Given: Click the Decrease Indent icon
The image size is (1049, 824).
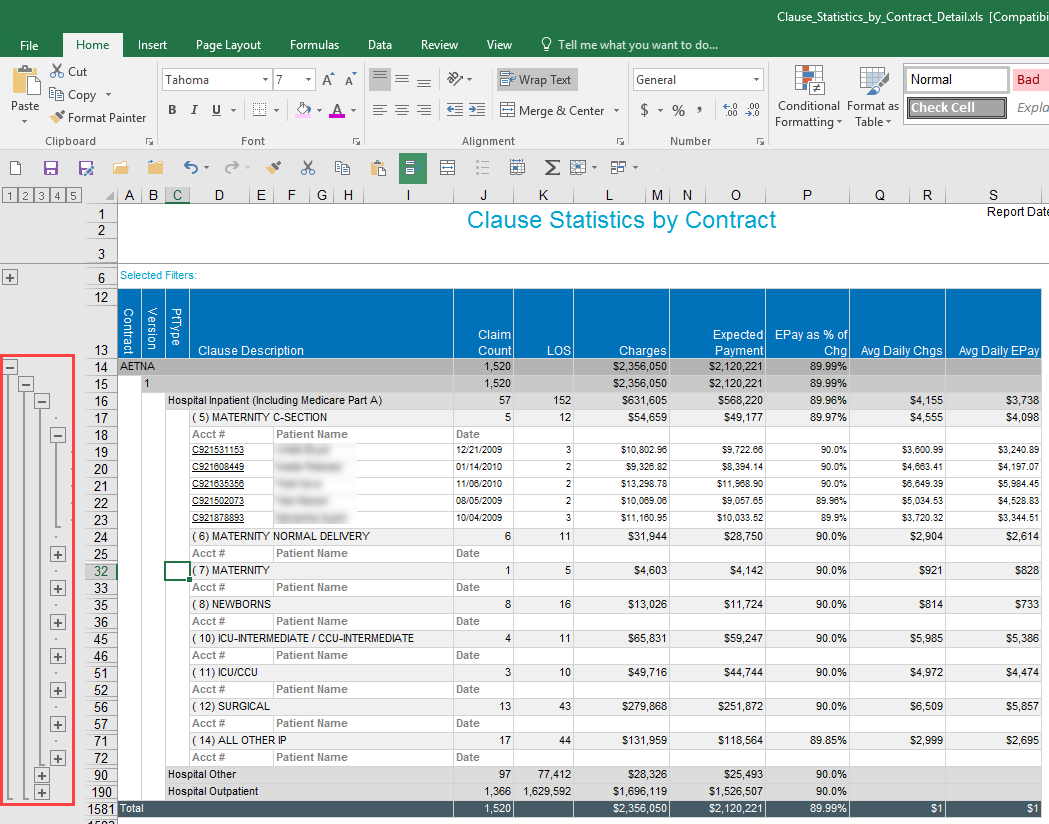Looking at the screenshot, I should pyautogui.click(x=454, y=110).
